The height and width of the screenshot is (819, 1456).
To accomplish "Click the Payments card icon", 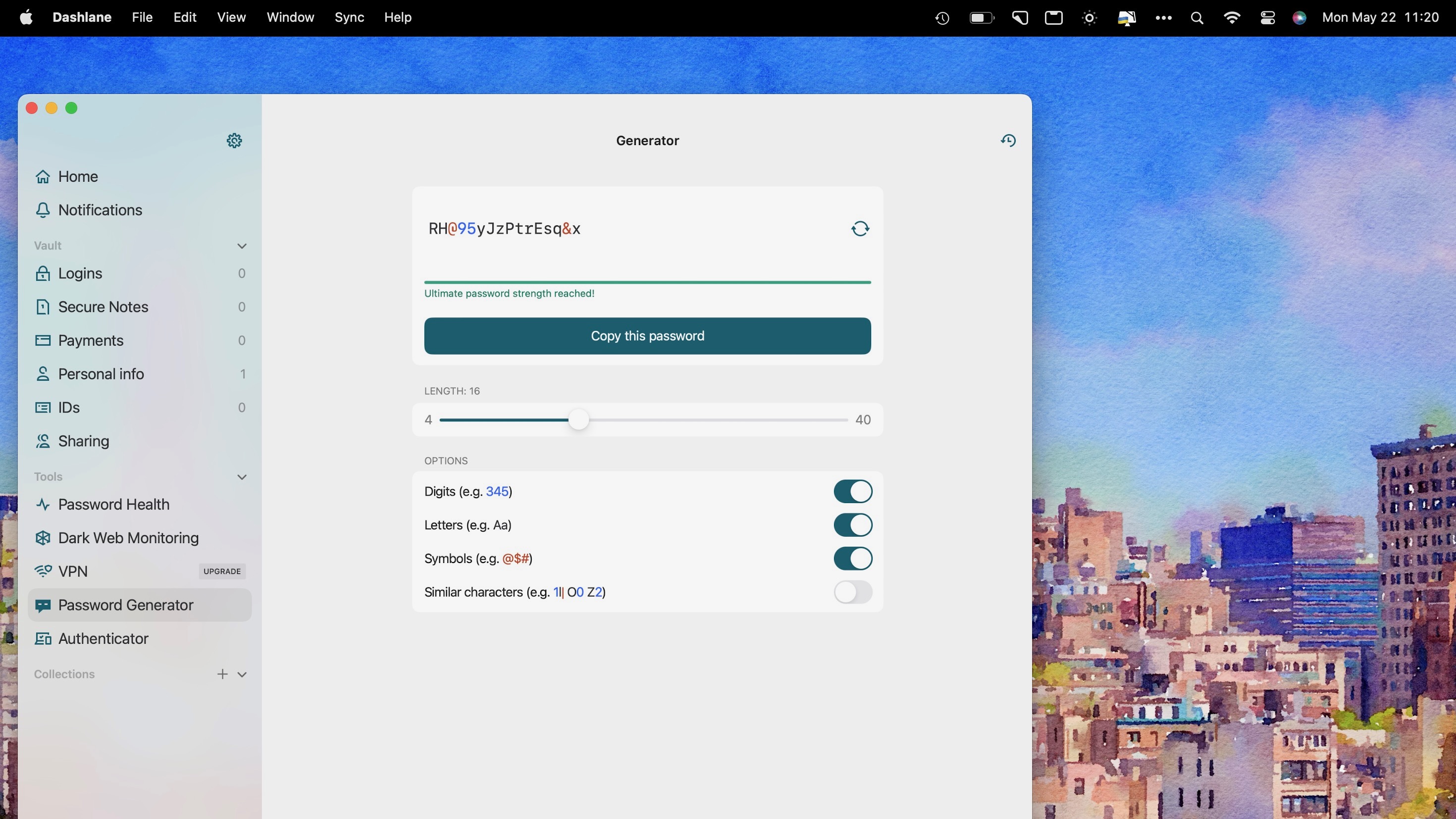I will pos(43,340).
